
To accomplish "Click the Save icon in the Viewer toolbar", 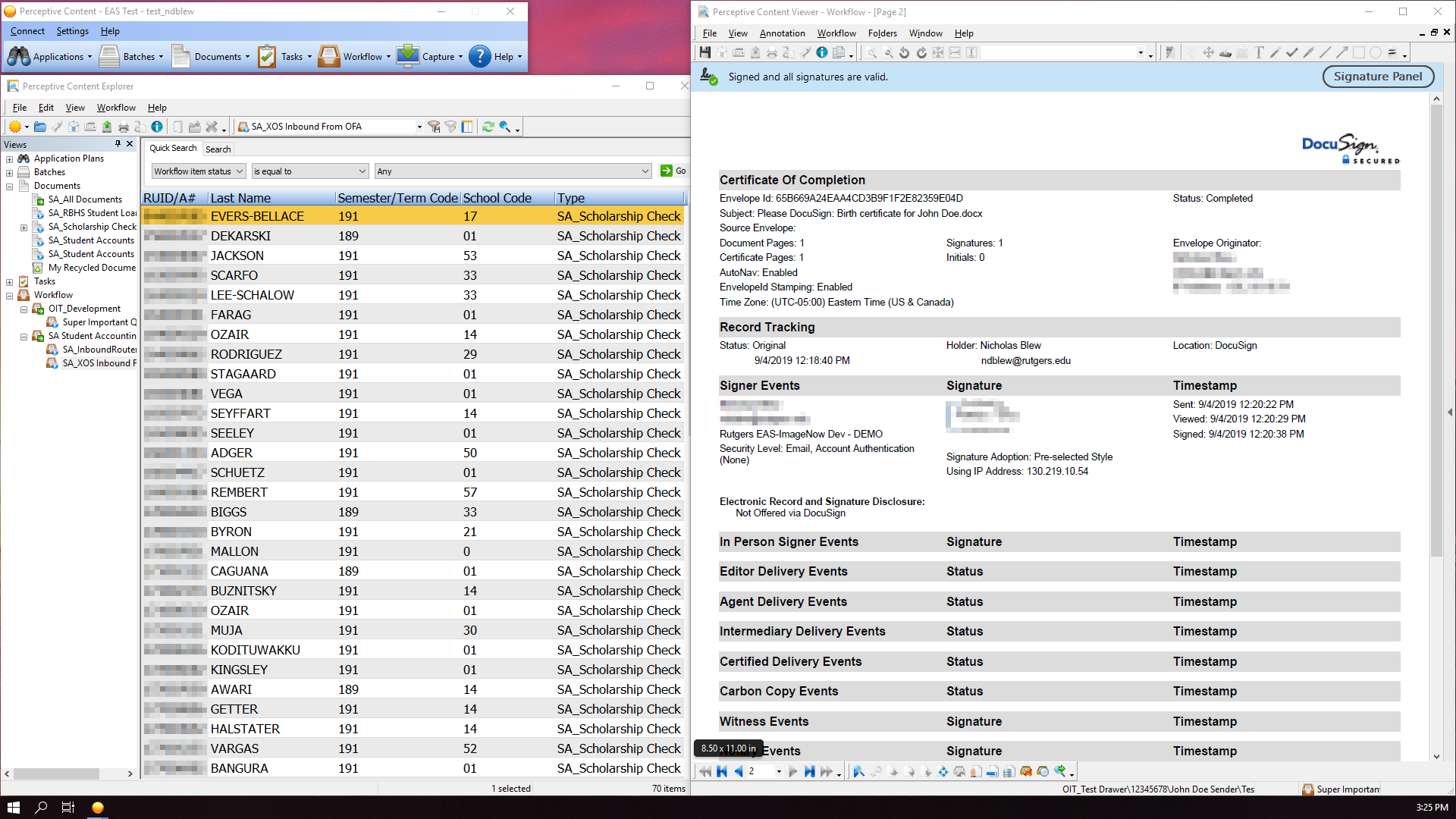I will (x=705, y=52).
